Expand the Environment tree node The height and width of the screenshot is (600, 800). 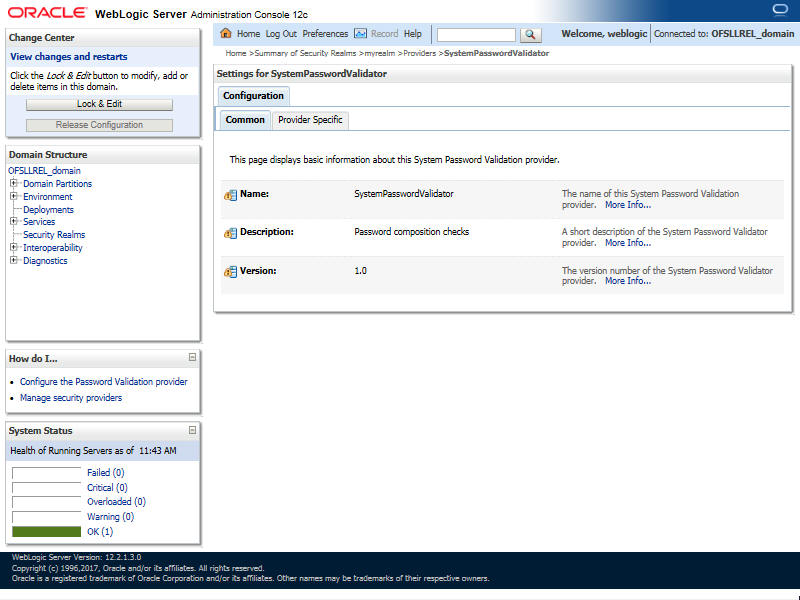[14, 196]
